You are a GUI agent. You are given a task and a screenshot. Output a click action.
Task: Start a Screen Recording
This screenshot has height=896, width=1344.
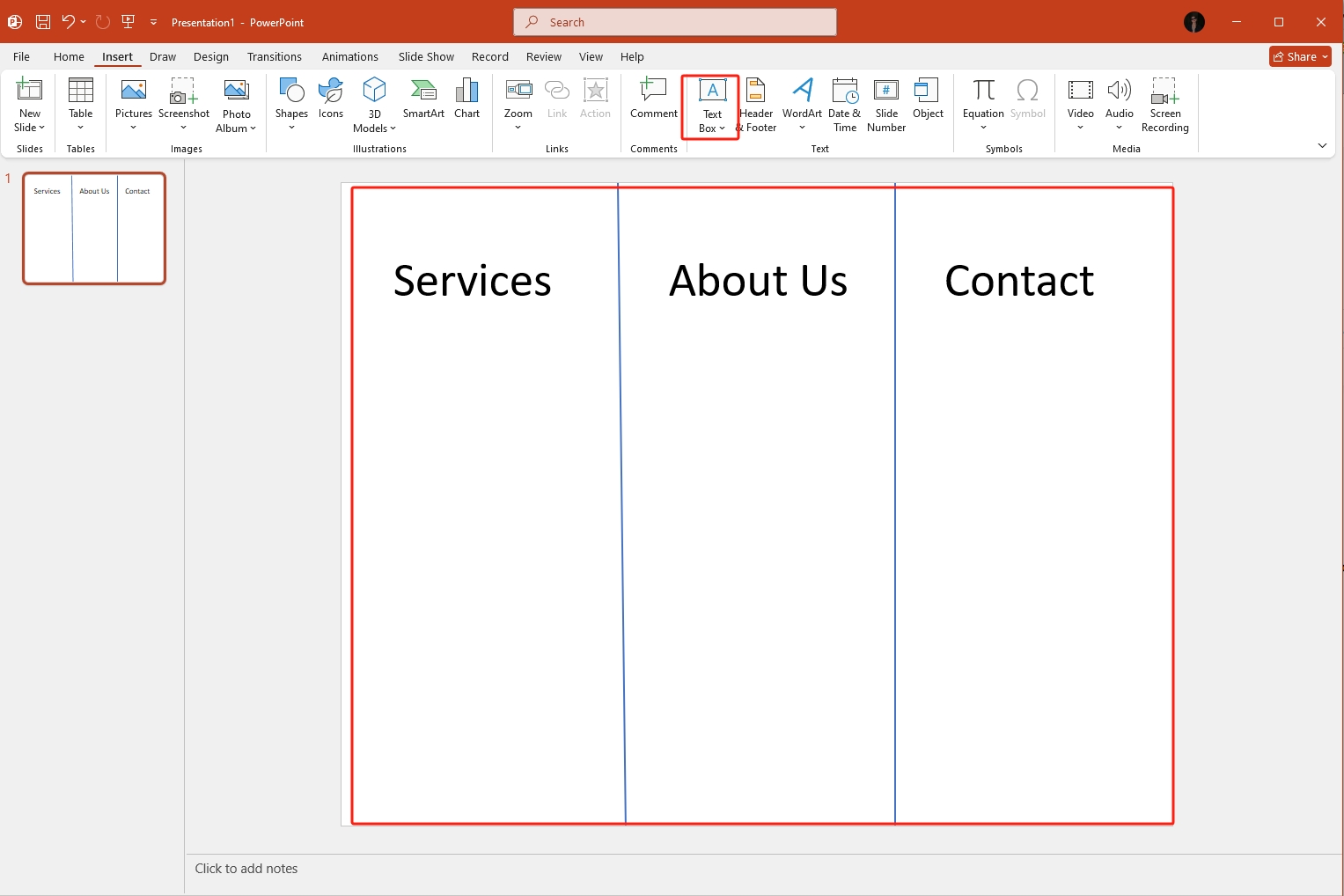[x=1165, y=104]
